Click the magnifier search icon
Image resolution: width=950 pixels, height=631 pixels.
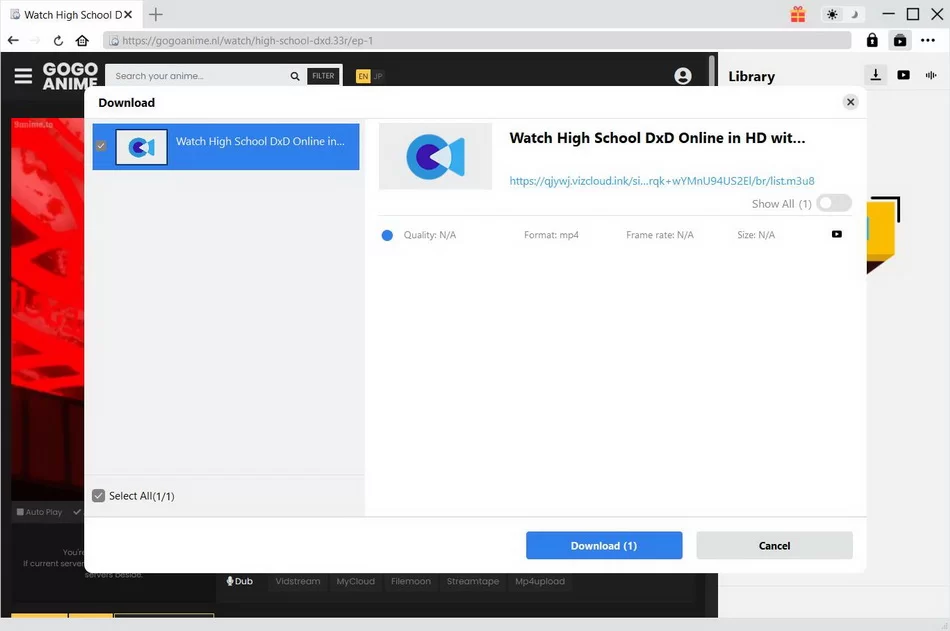click(x=295, y=76)
